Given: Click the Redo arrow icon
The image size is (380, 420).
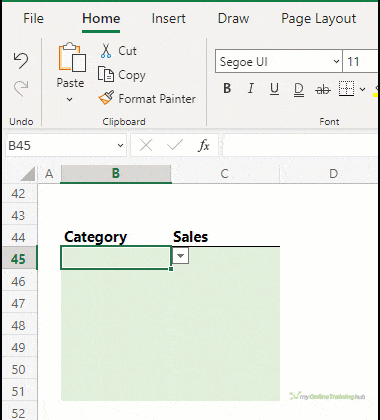Looking at the screenshot, I should [21, 89].
